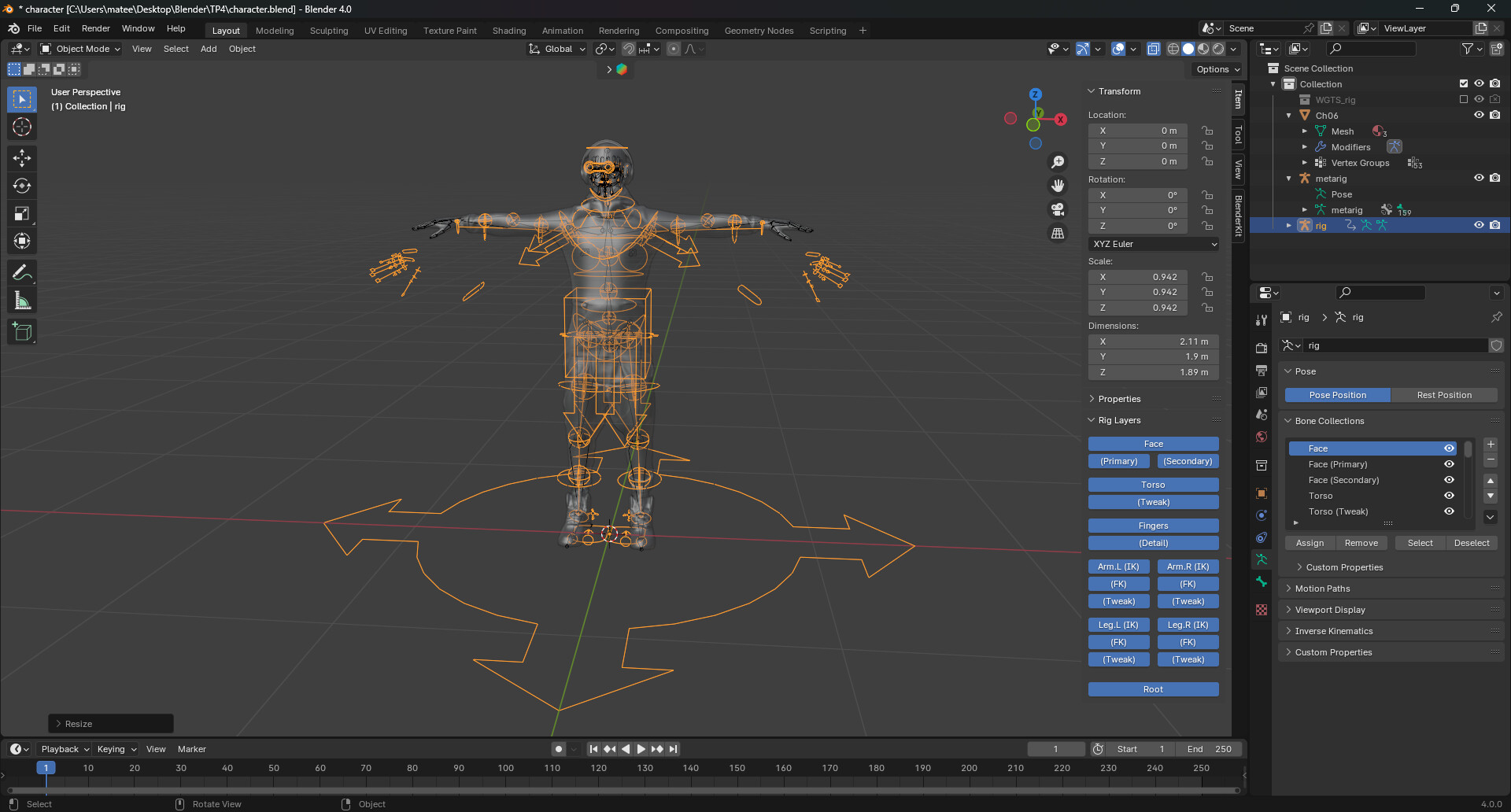1511x812 pixels.
Task: Select the Annotate tool
Action: coord(22,272)
